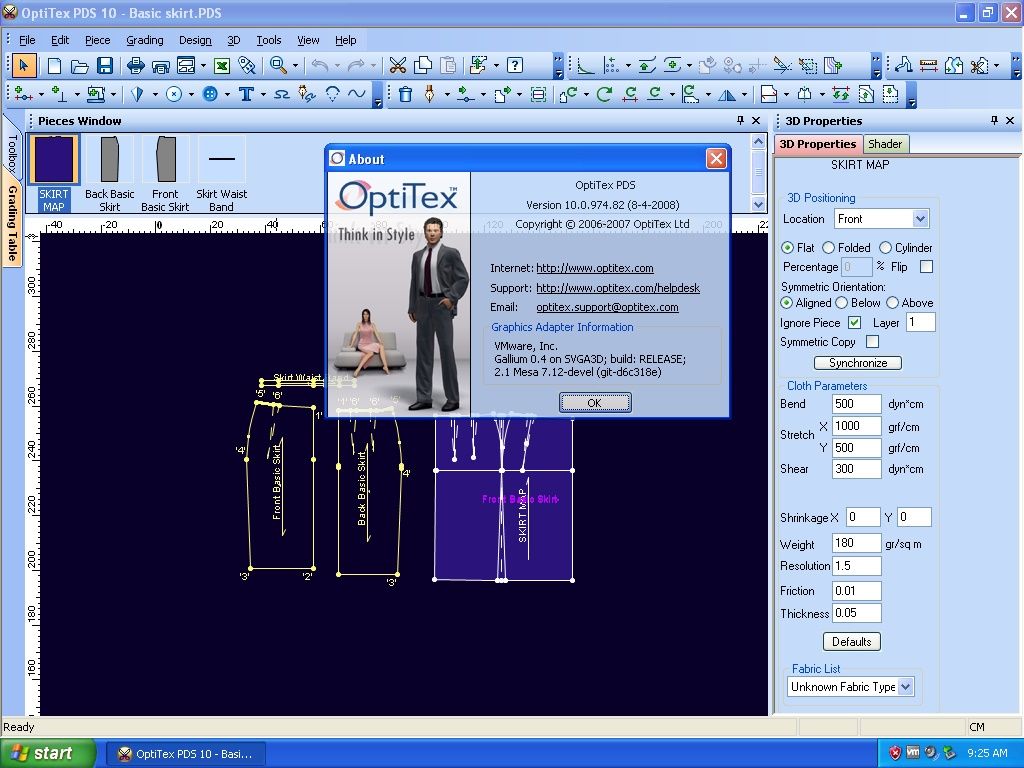Expand the Zoom tool dropdown arrow
Screen dimensions: 1024x768
(295, 65)
